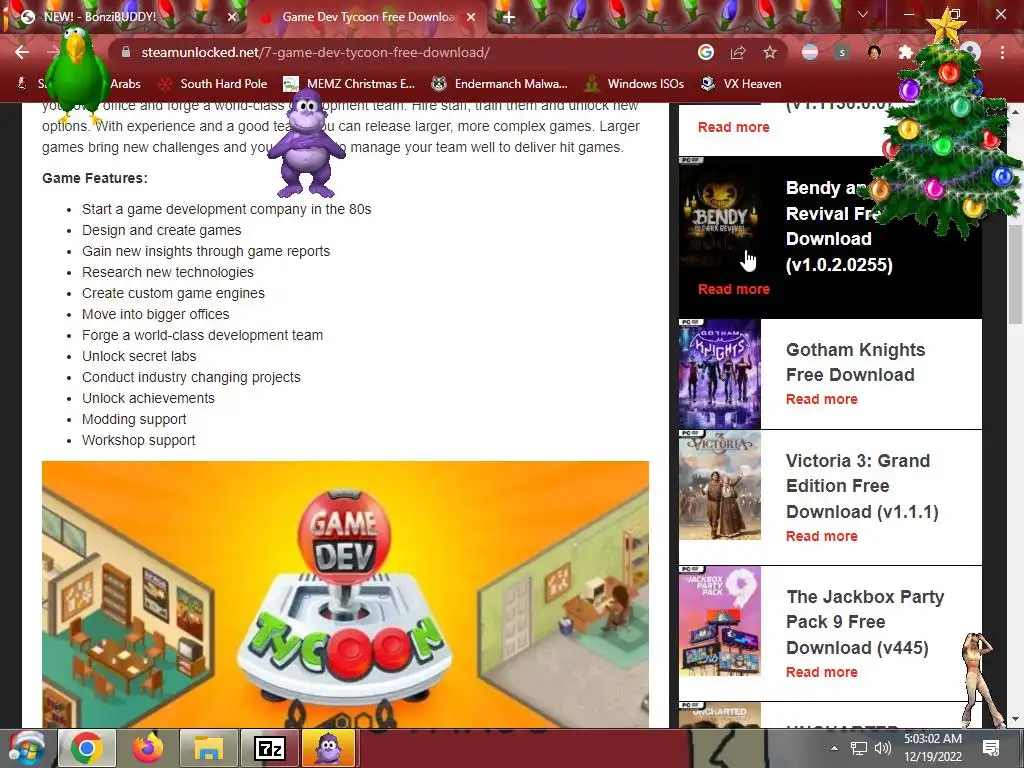Open the Extensions puzzle piece icon

click(x=905, y=52)
